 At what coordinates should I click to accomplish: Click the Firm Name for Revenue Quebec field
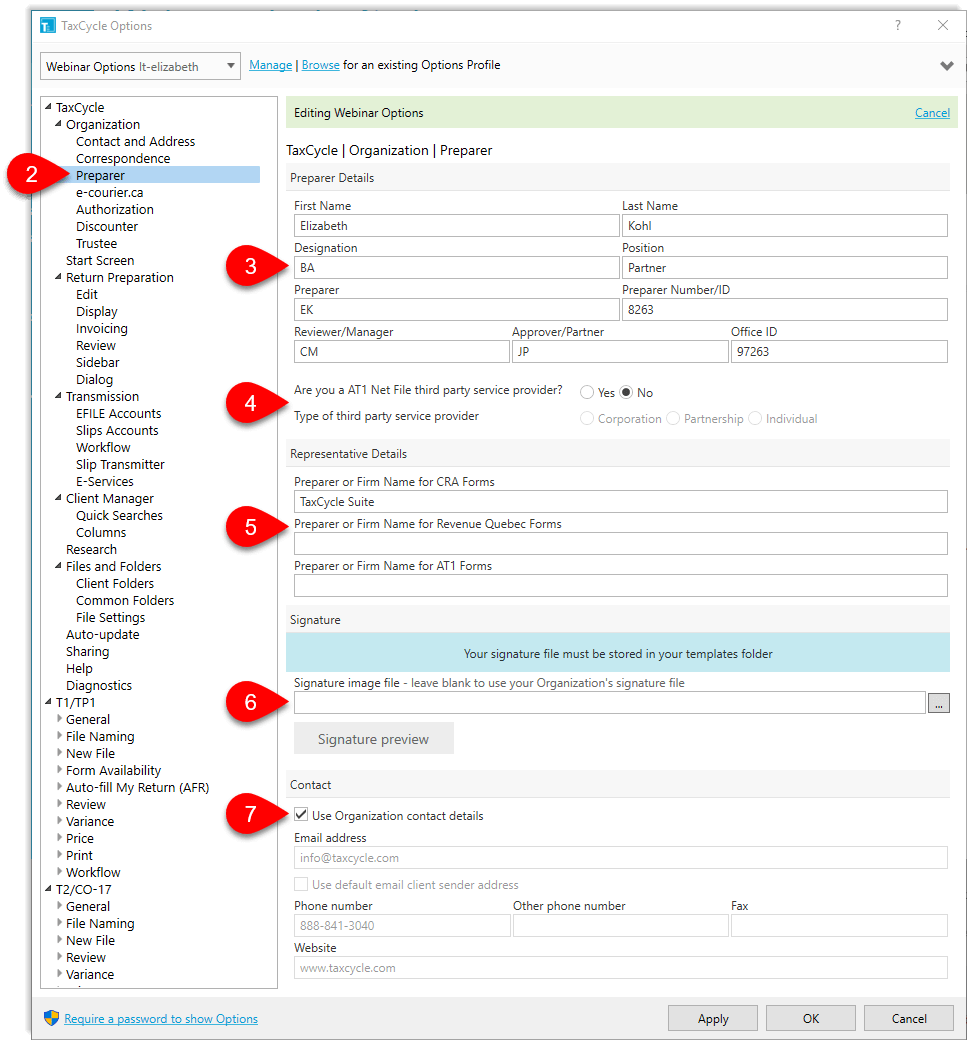click(x=621, y=543)
